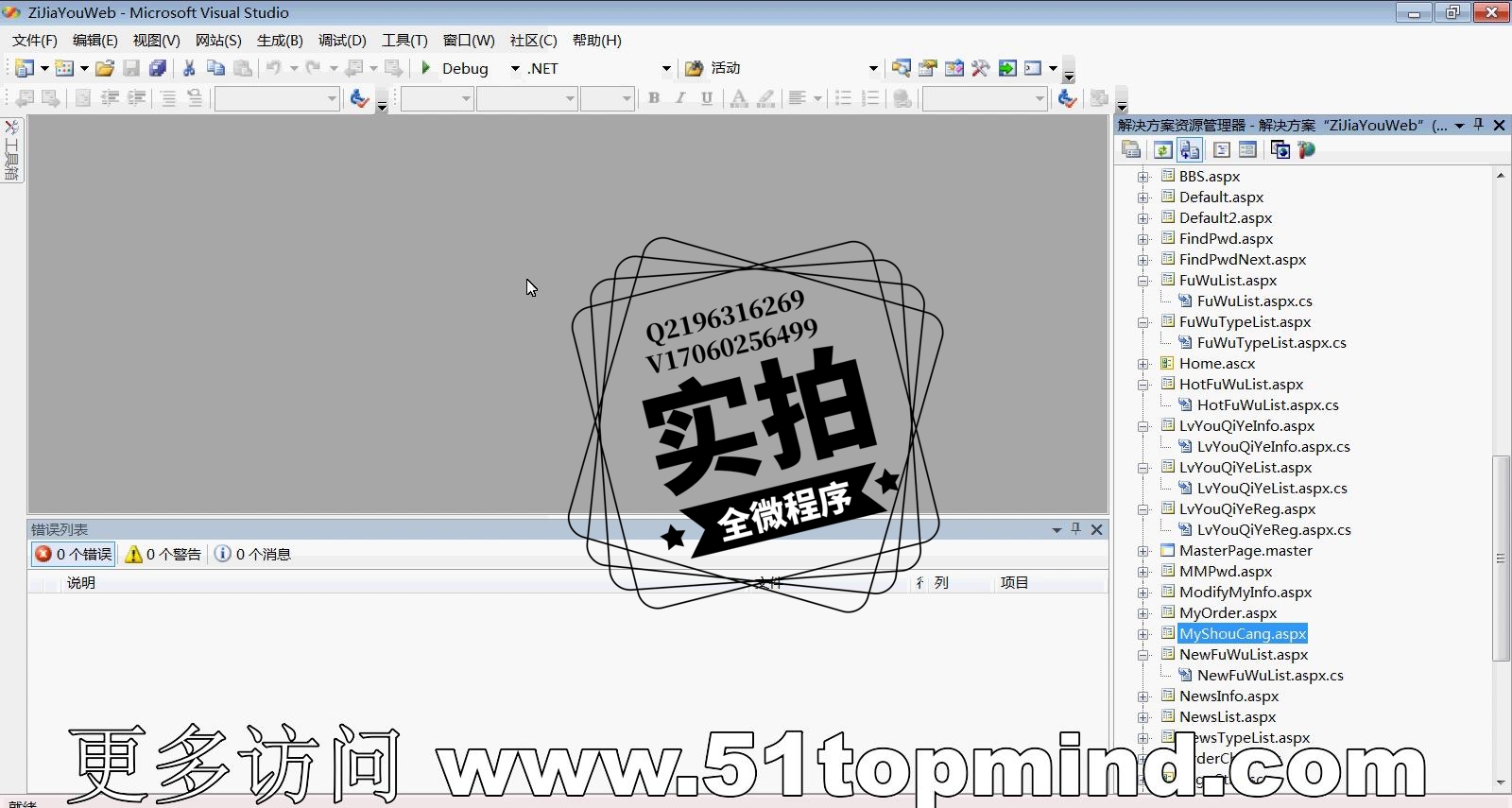Open the 工具(T) menu

tap(404, 41)
